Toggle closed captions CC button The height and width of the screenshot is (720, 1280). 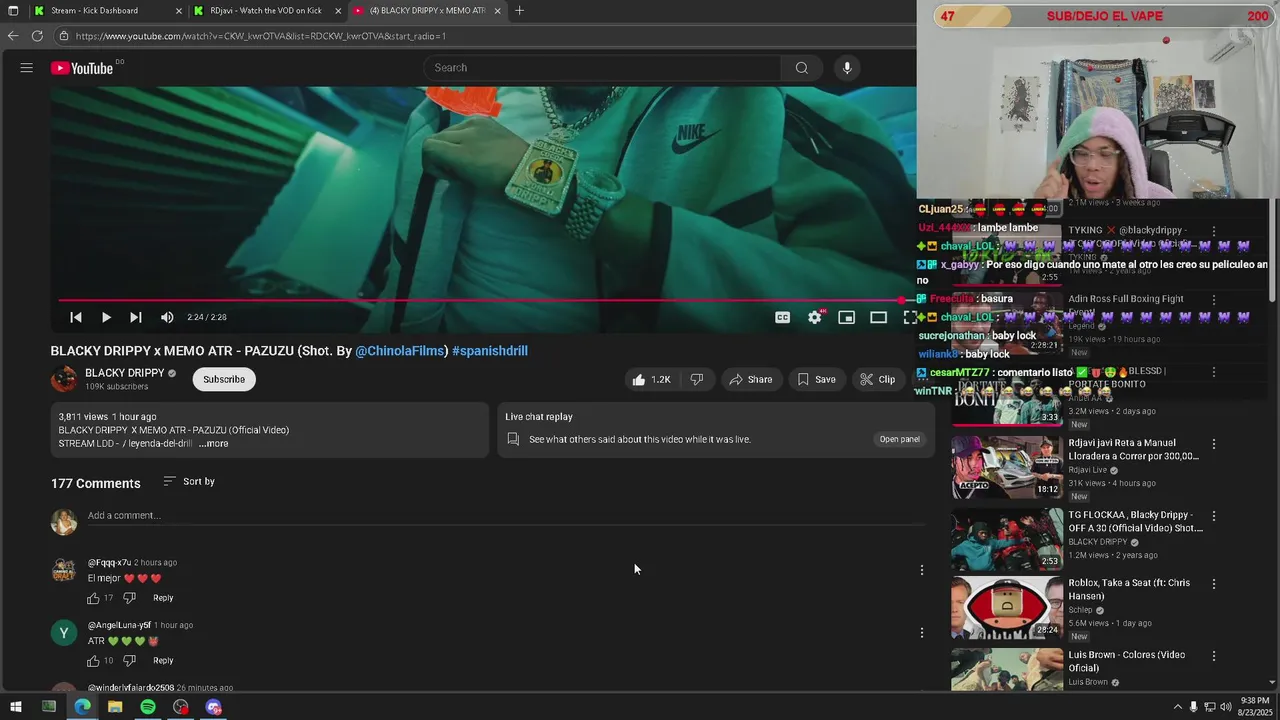783,317
